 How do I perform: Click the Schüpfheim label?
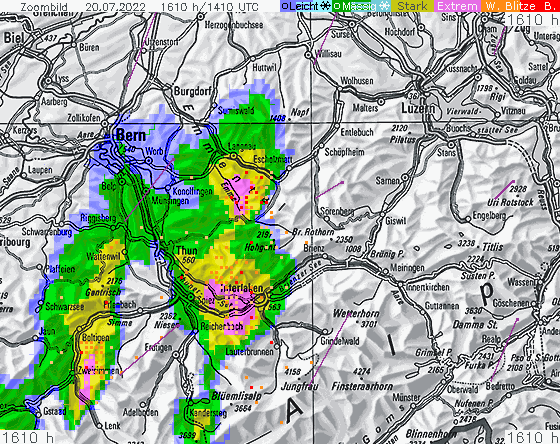point(344,152)
